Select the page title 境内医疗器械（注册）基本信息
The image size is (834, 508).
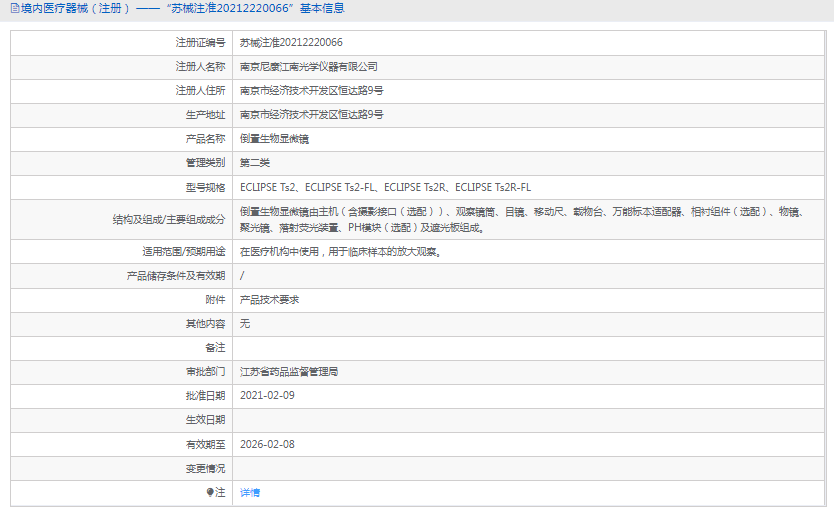(x=182, y=9)
